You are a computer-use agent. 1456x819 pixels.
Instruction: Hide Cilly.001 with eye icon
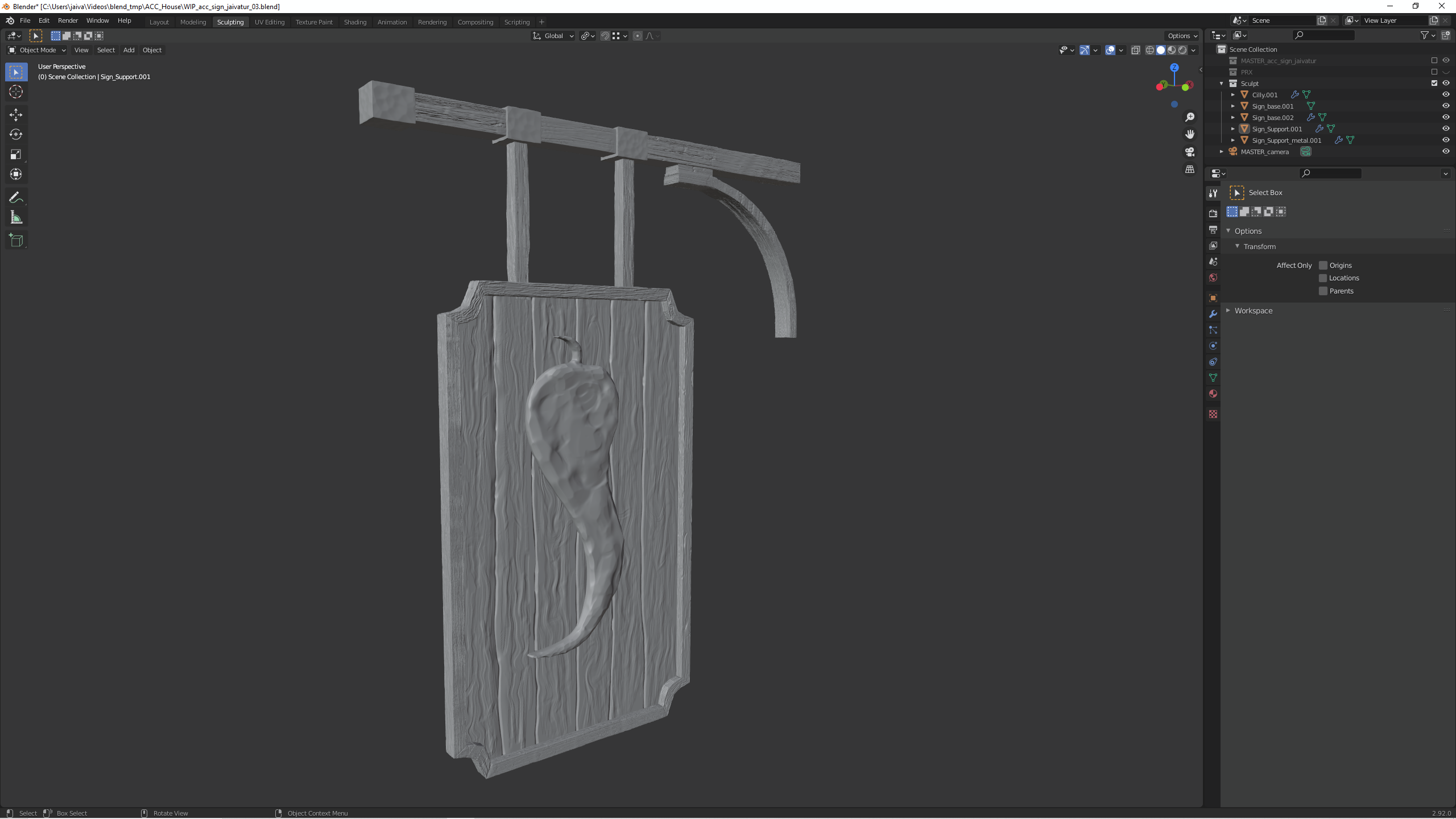point(1445,94)
